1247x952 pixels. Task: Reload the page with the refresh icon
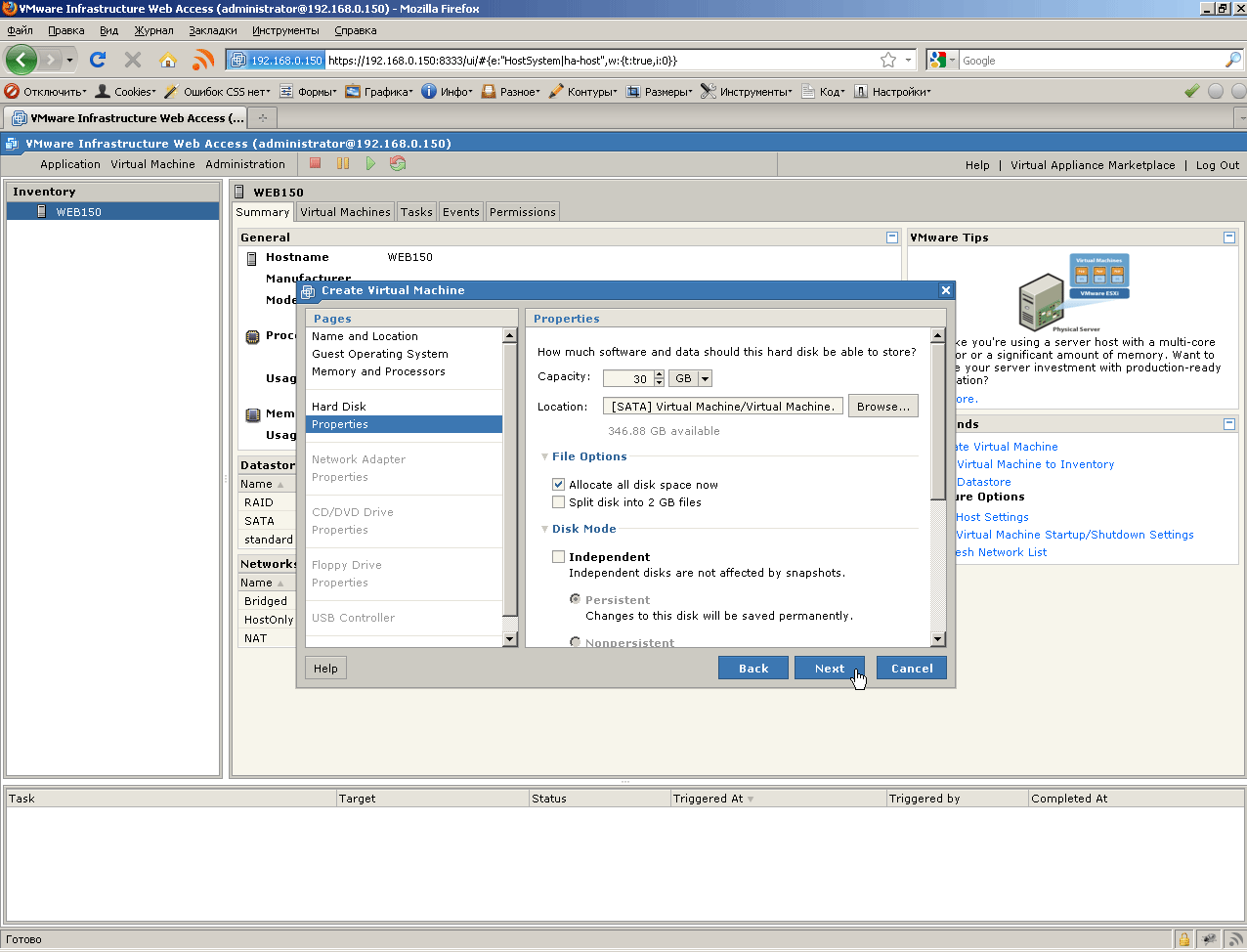(x=98, y=60)
